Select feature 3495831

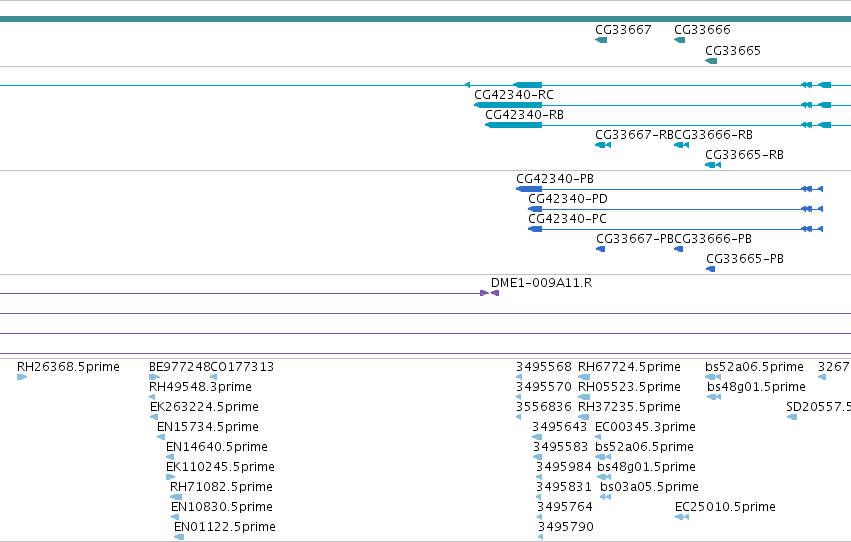564,488
